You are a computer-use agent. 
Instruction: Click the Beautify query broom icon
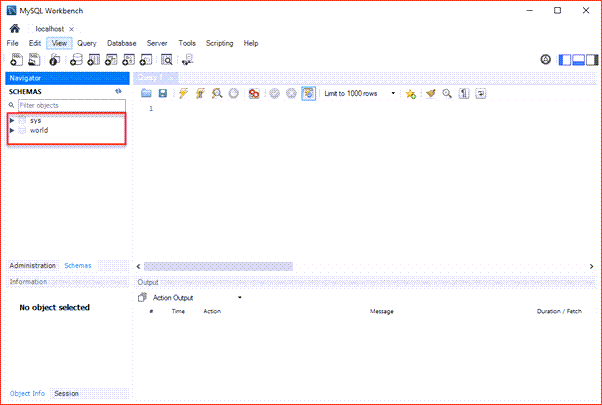point(430,93)
